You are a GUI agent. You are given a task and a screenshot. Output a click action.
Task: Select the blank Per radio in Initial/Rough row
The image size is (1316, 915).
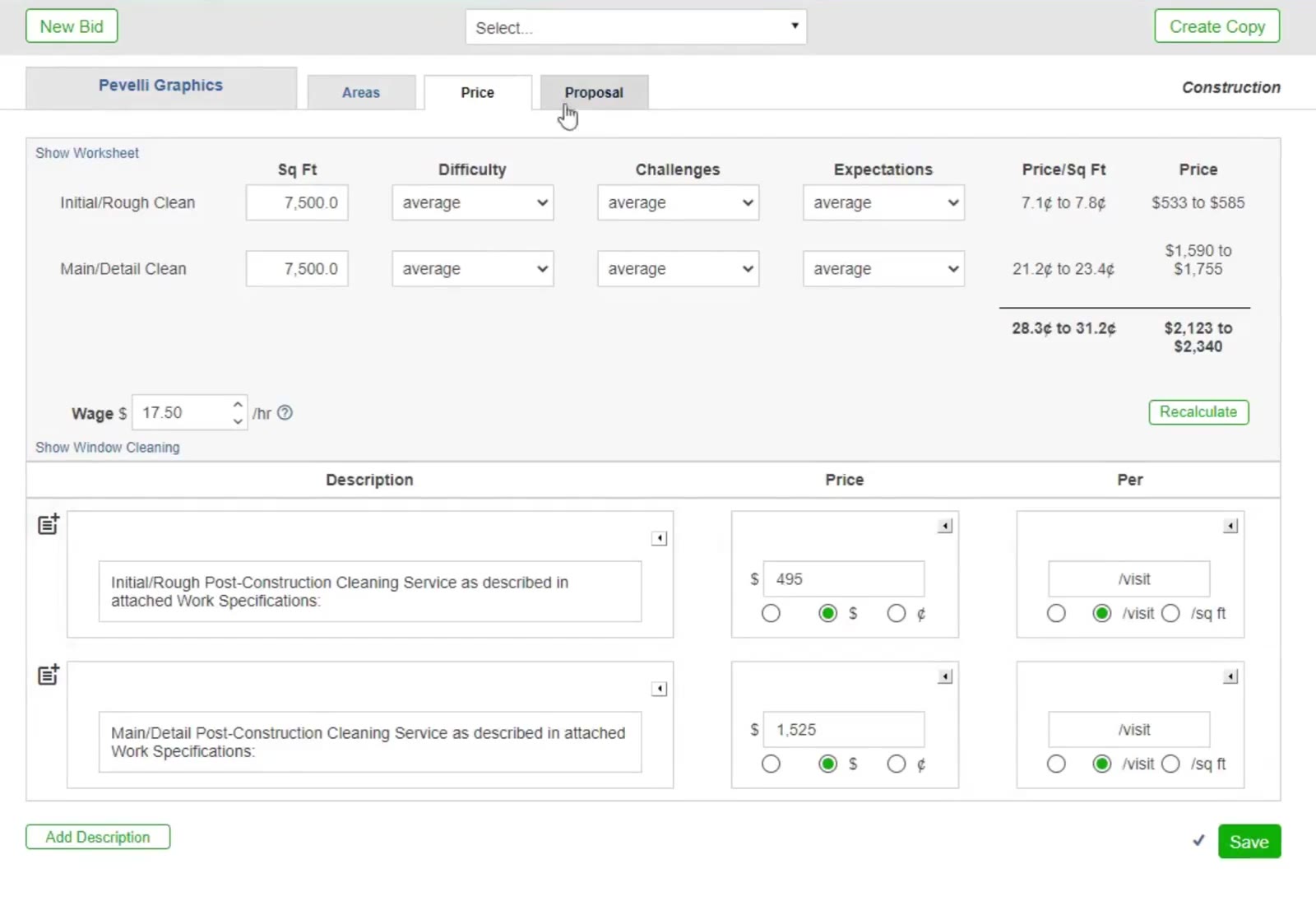(x=1056, y=614)
